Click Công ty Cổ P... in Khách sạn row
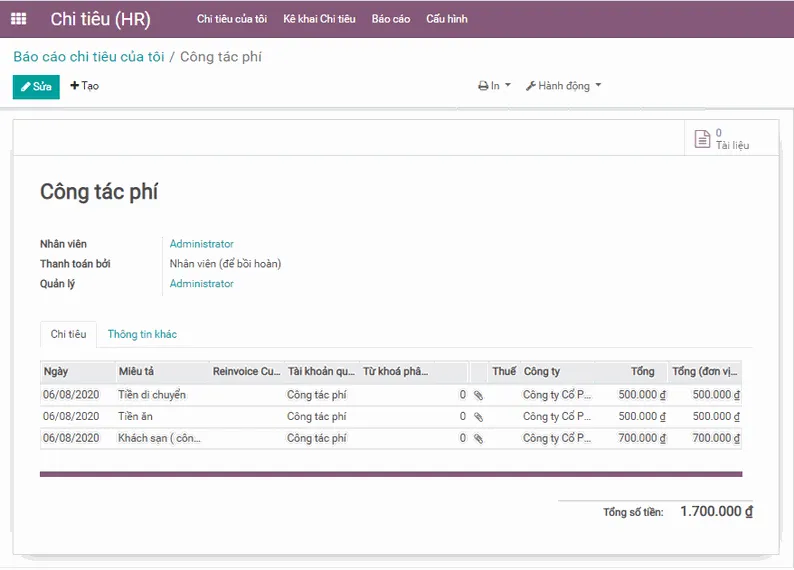794x570 pixels. tap(557, 438)
